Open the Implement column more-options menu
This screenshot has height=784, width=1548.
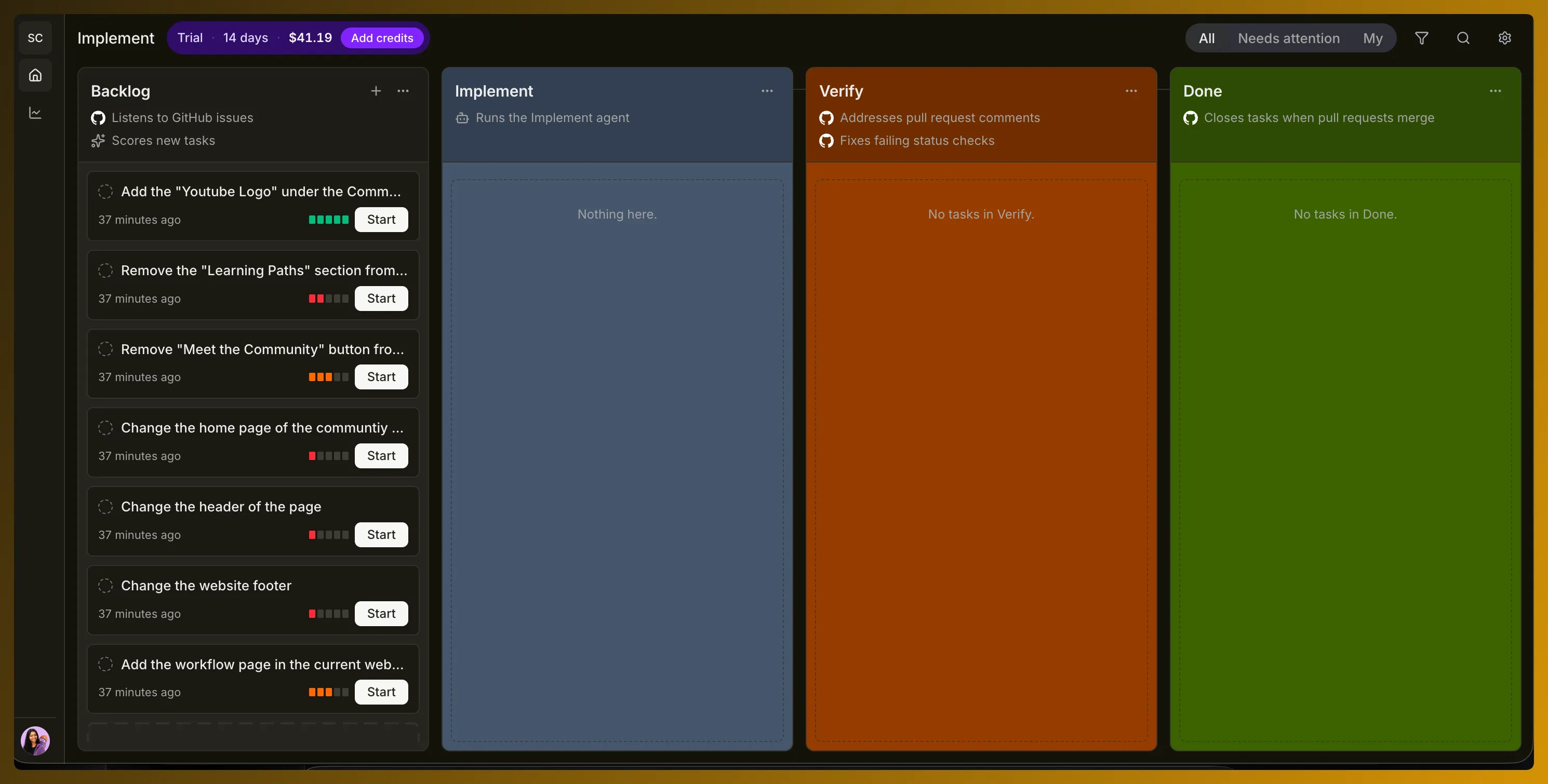tap(767, 91)
